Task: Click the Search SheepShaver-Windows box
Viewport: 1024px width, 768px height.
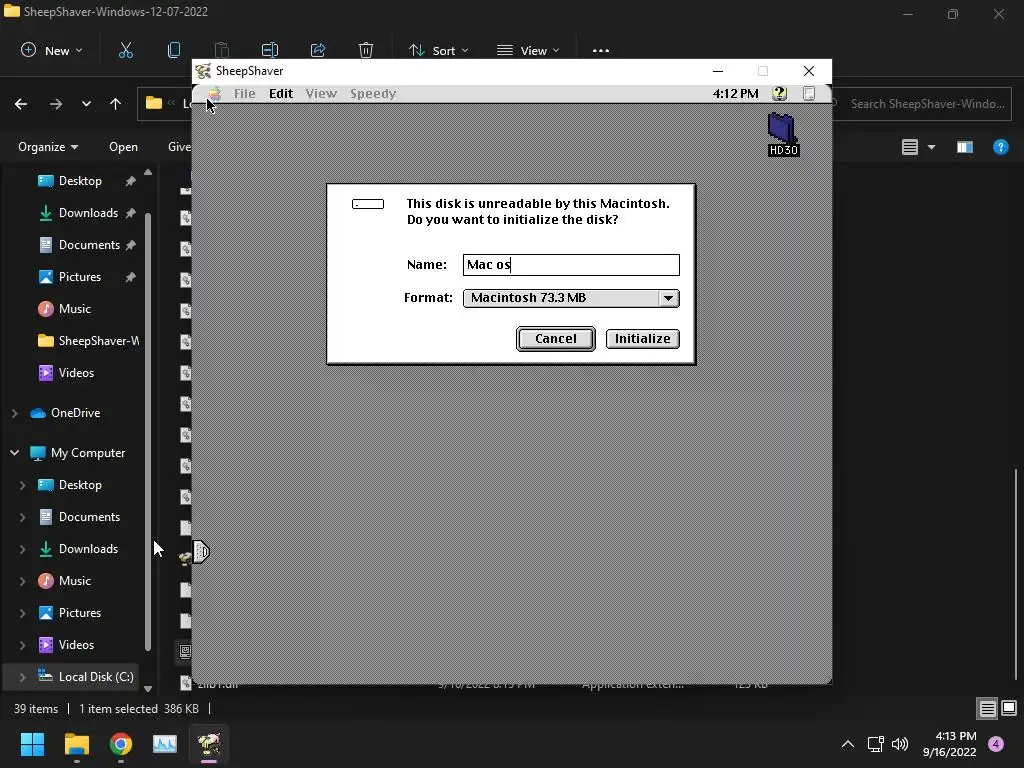Action: click(x=922, y=104)
